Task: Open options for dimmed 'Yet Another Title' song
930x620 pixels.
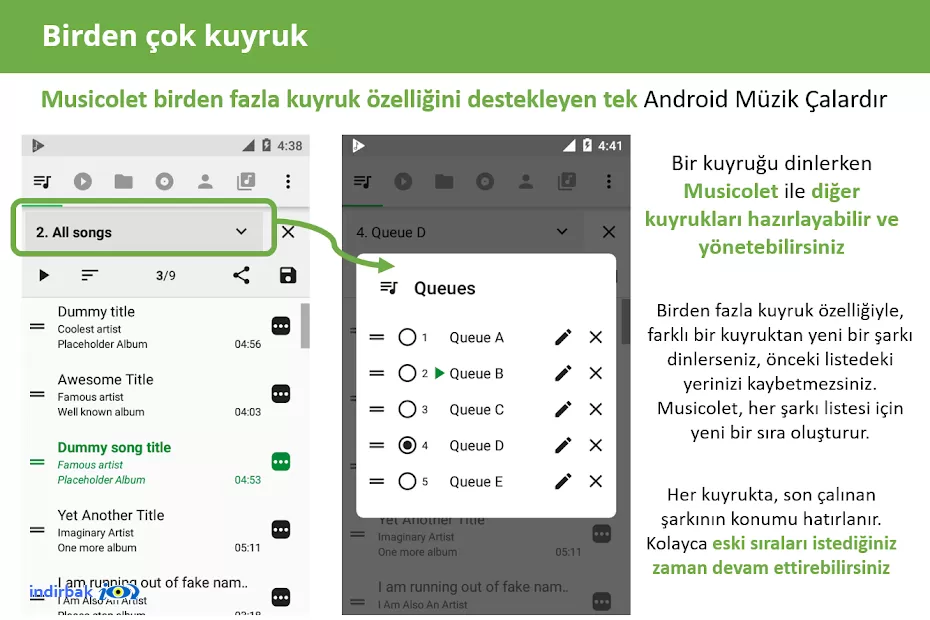Action: pos(601,534)
